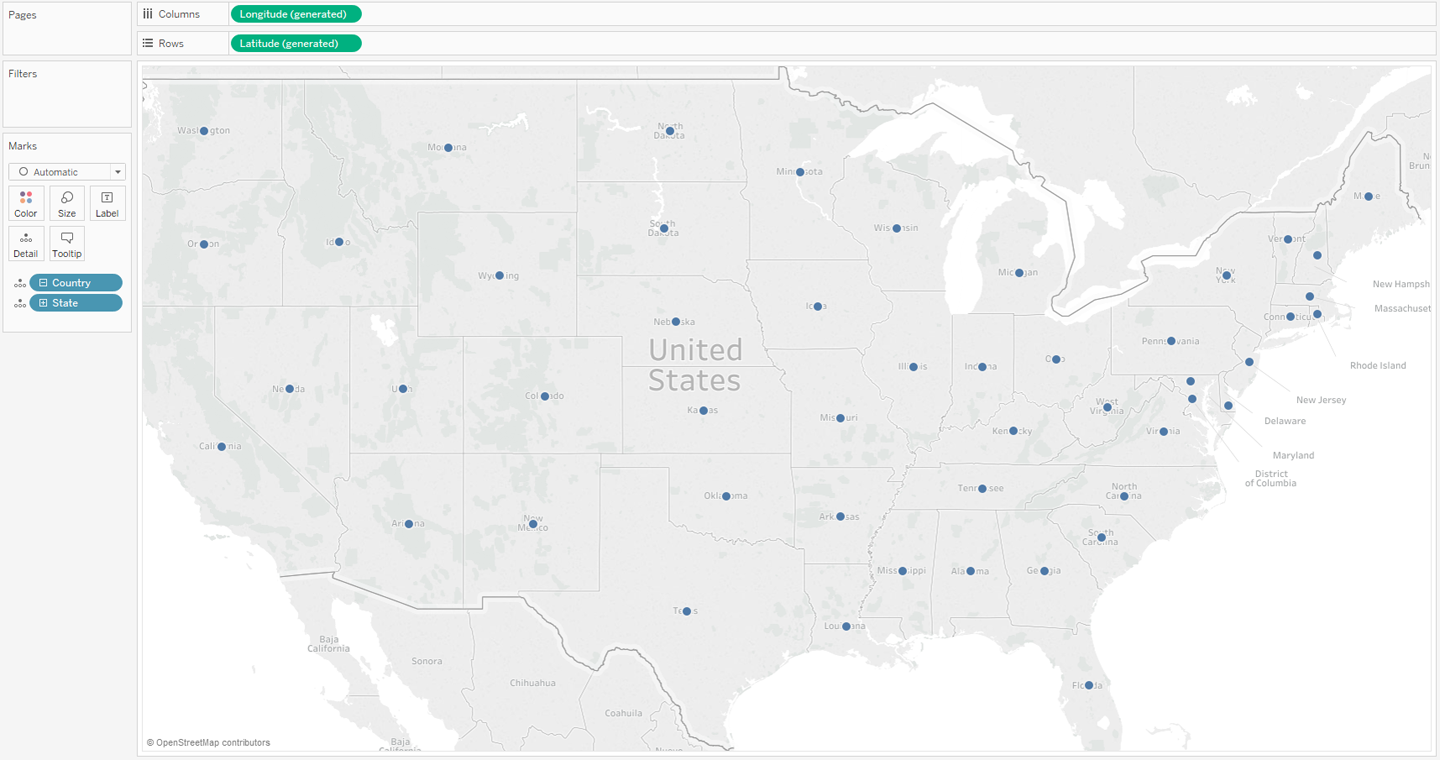1440x760 pixels.
Task: Click the California map point
Action: point(222,446)
